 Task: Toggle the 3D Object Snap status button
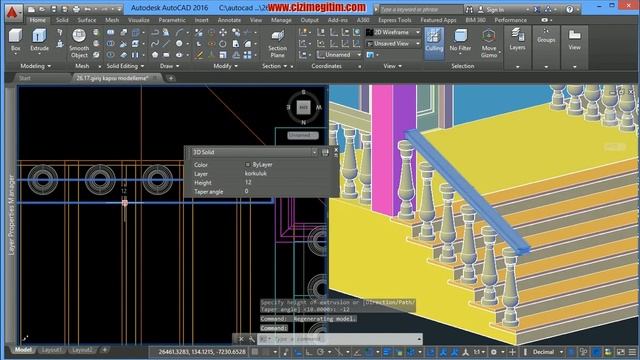(x=411, y=352)
